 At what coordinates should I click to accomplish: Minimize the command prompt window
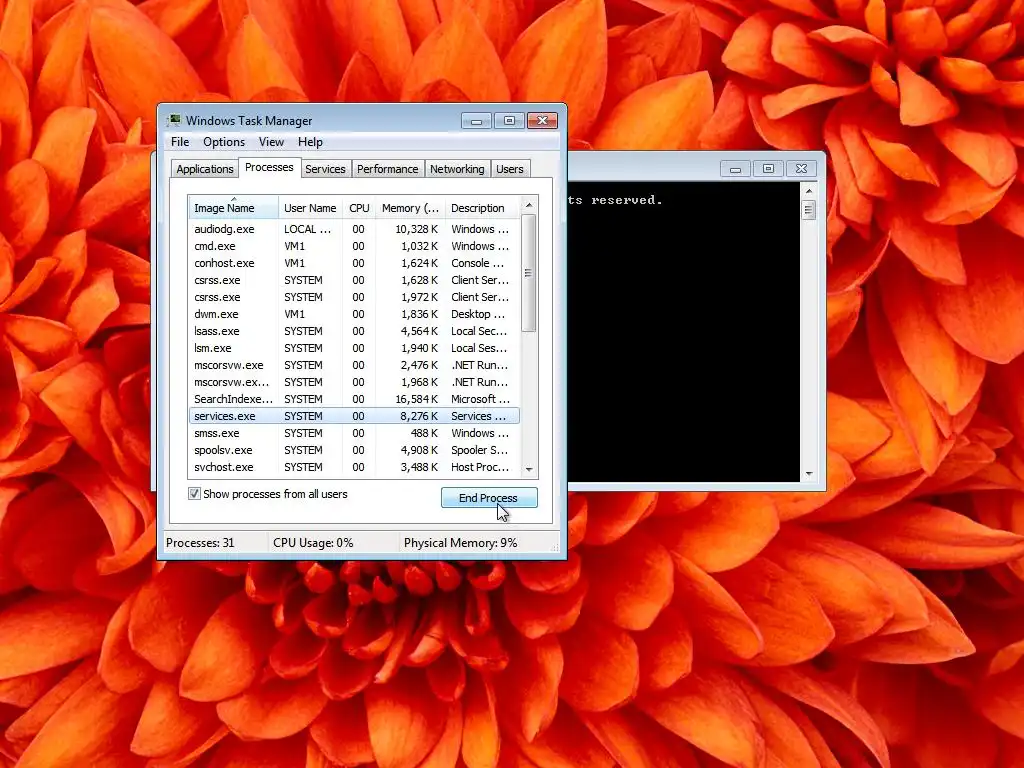coord(735,168)
